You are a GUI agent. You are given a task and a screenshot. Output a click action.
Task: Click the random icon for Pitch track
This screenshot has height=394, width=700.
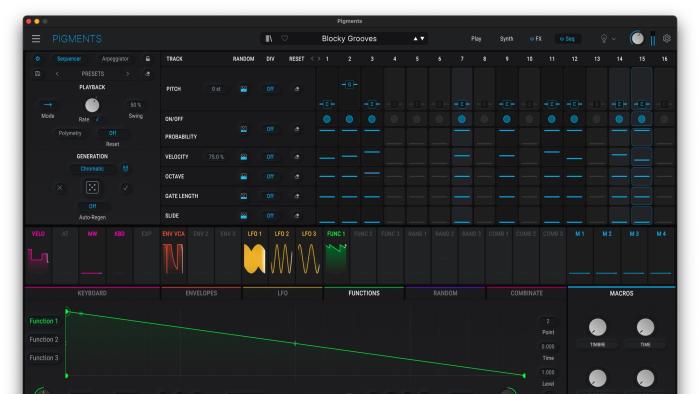[x=244, y=89]
